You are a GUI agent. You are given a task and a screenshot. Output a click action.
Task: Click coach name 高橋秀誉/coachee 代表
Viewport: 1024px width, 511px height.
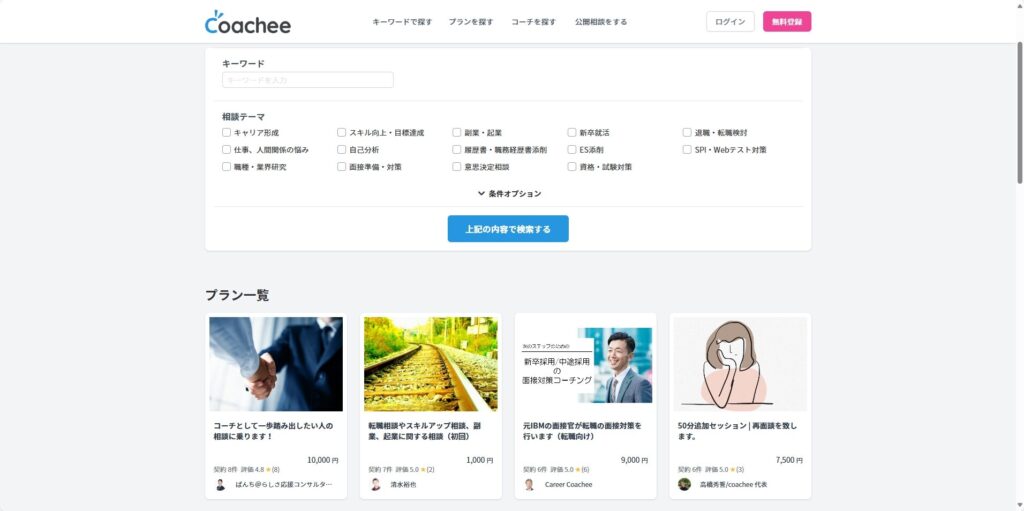coord(733,485)
